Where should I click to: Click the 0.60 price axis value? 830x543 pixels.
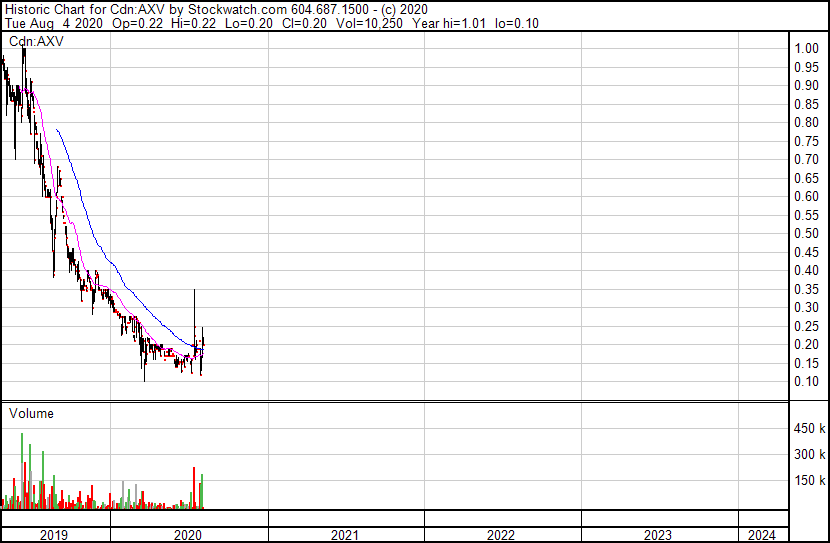pos(807,196)
